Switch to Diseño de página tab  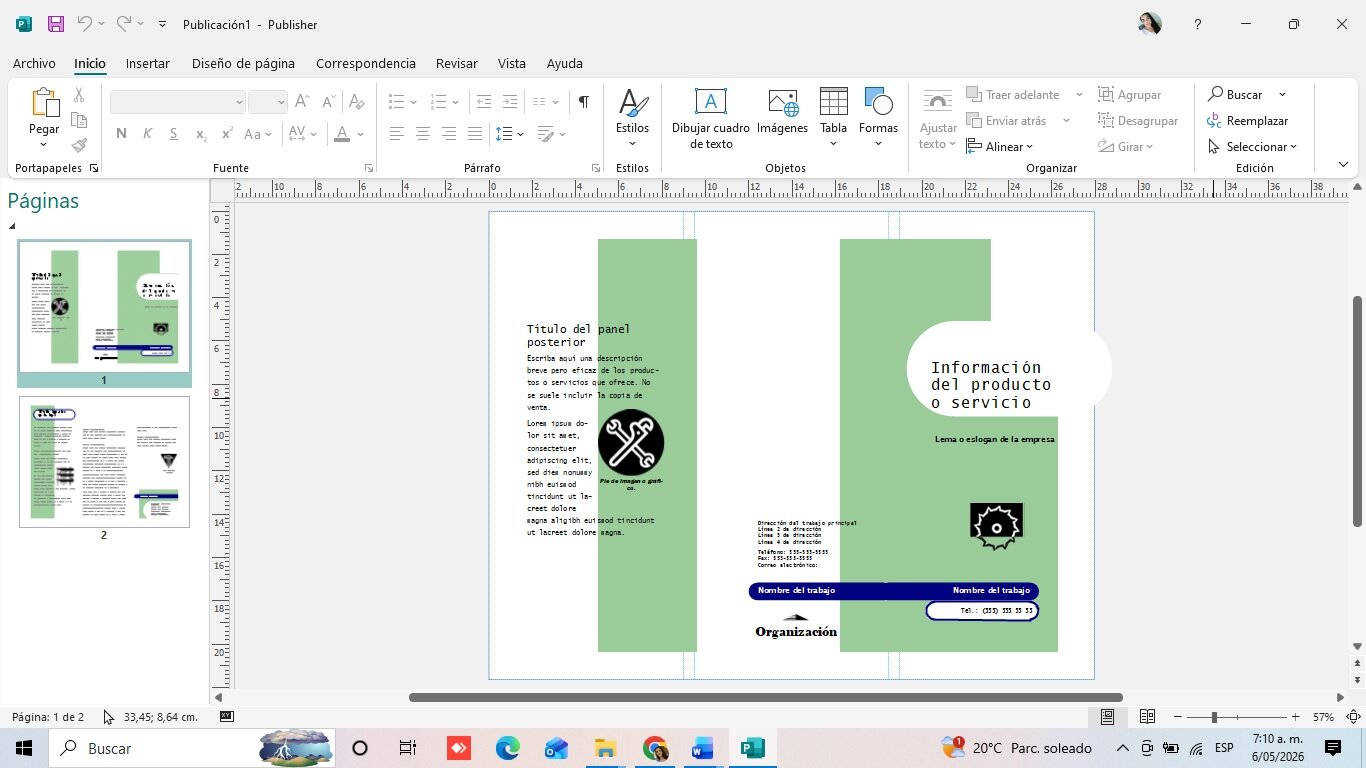click(243, 63)
